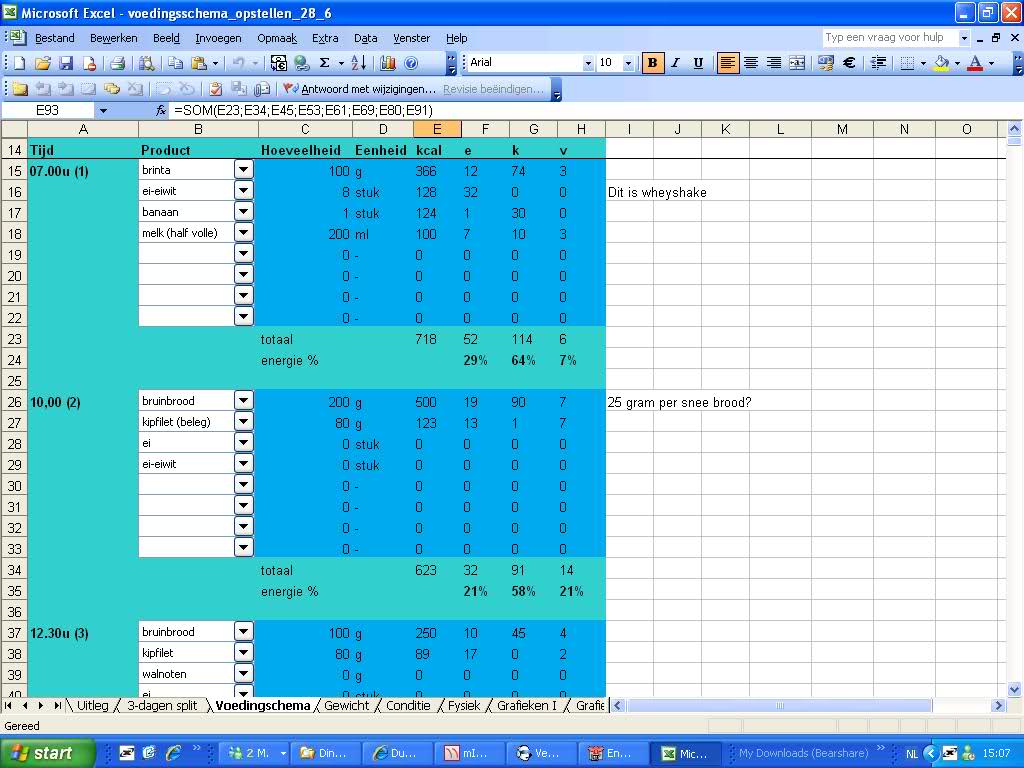This screenshot has width=1024, height=768.
Task: Open the product dropdown for brinta
Action: 244,170
